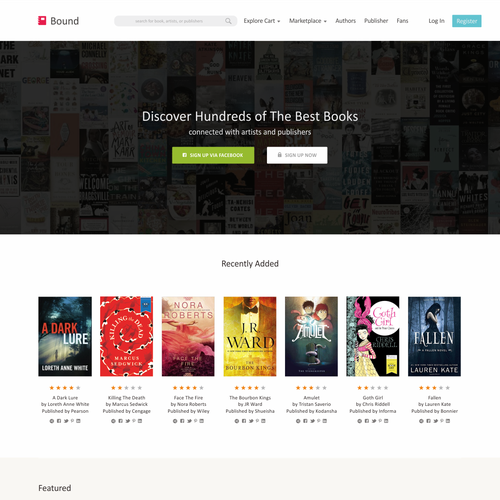This screenshot has height=500, width=500.
Task: Click the Register button
Action: [x=467, y=21]
